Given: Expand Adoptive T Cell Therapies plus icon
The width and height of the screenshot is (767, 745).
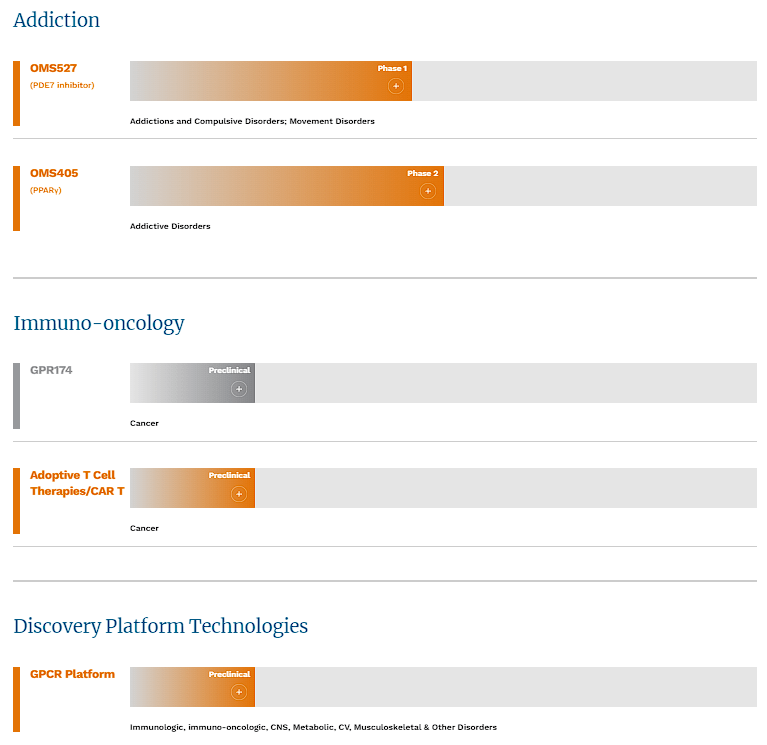Looking at the screenshot, I should click(239, 494).
